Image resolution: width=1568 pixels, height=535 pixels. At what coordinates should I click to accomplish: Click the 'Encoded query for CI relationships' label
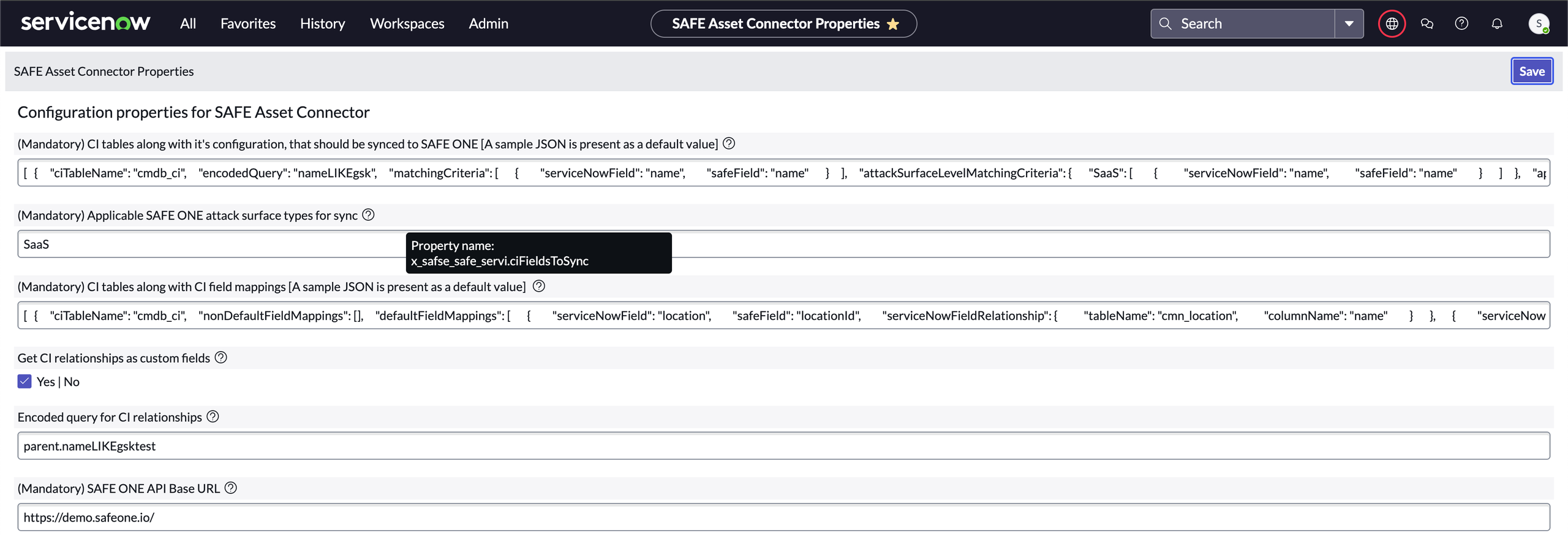click(x=110, y=417)
